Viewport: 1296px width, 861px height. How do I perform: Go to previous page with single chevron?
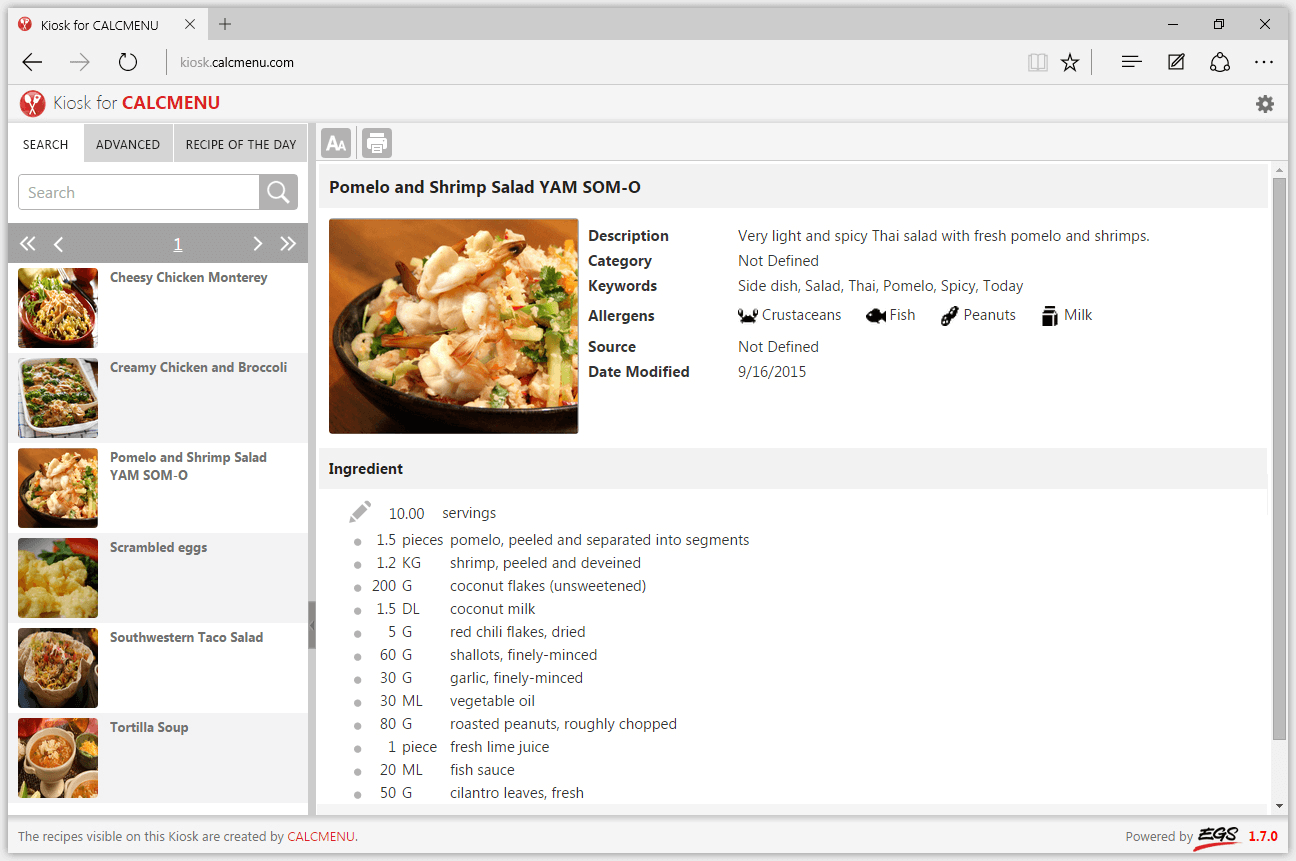58,243
